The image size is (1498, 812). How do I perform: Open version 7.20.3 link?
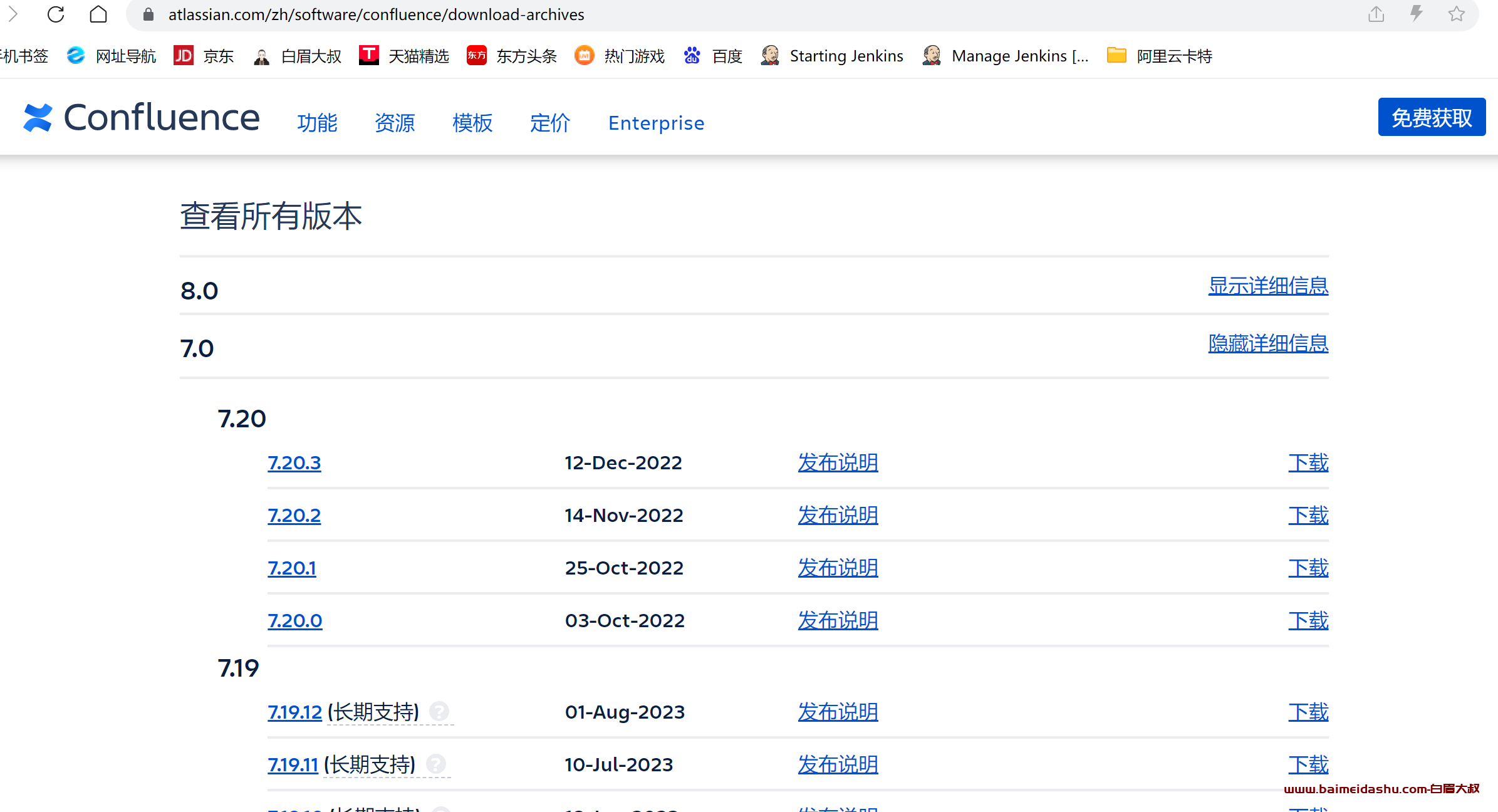(x=294, y=462)
